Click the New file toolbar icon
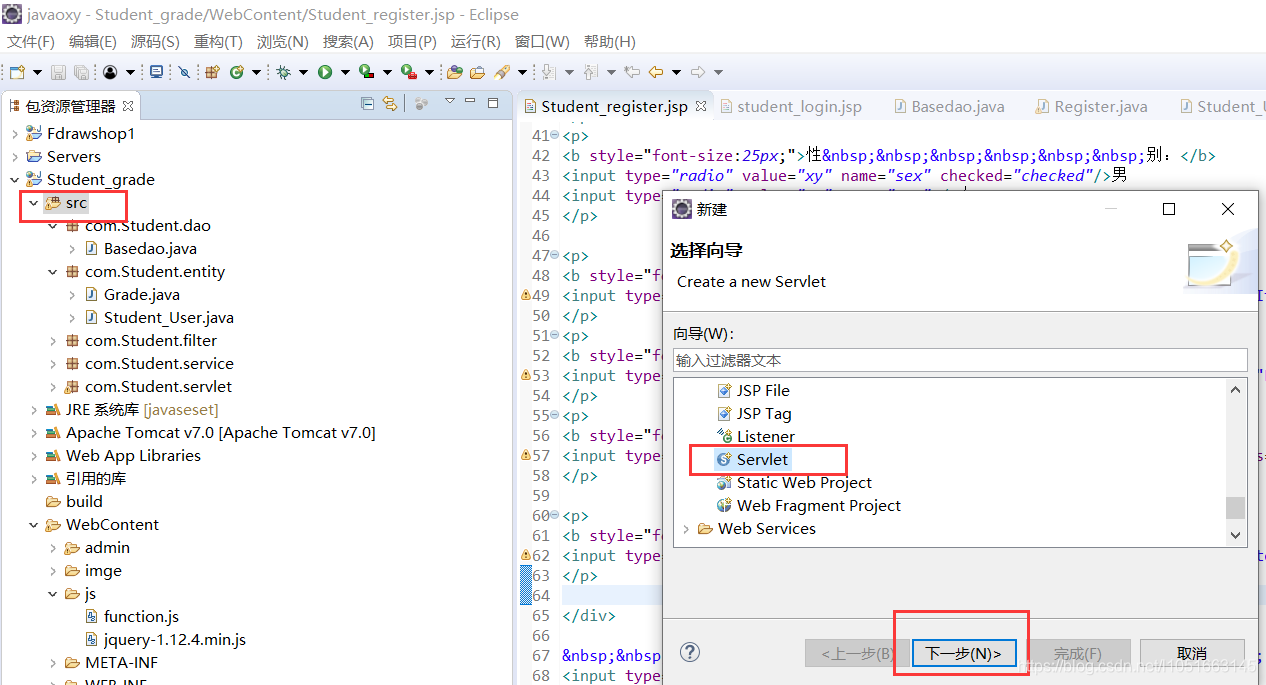The height and width of the screenshot is (685, 1266). pyautogui.click(x=17, y=72)
